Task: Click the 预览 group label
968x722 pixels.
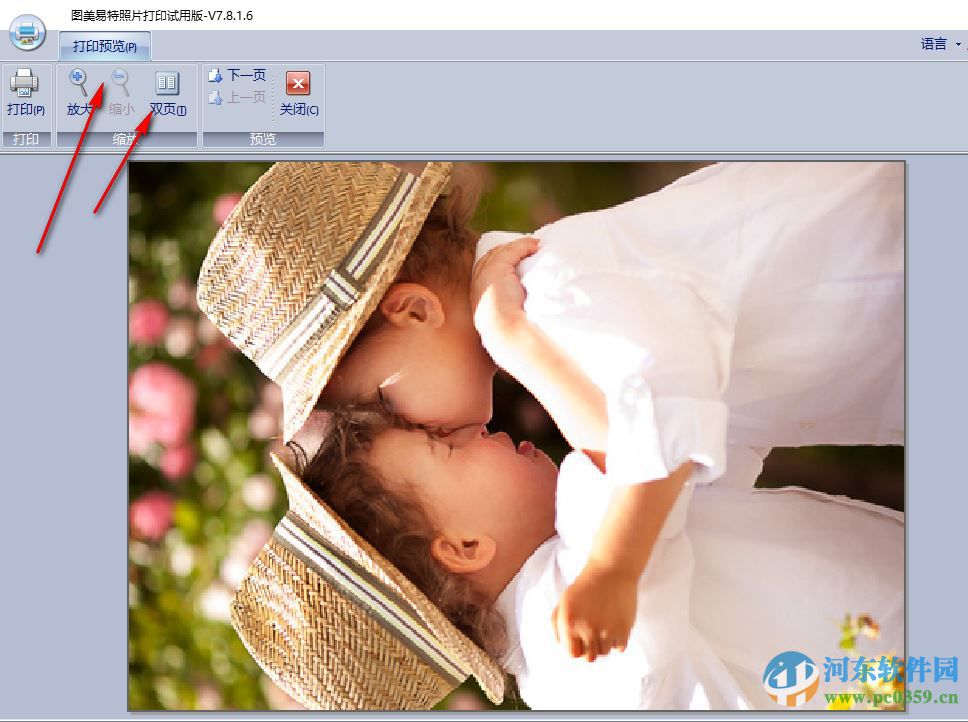Action: 263,139
